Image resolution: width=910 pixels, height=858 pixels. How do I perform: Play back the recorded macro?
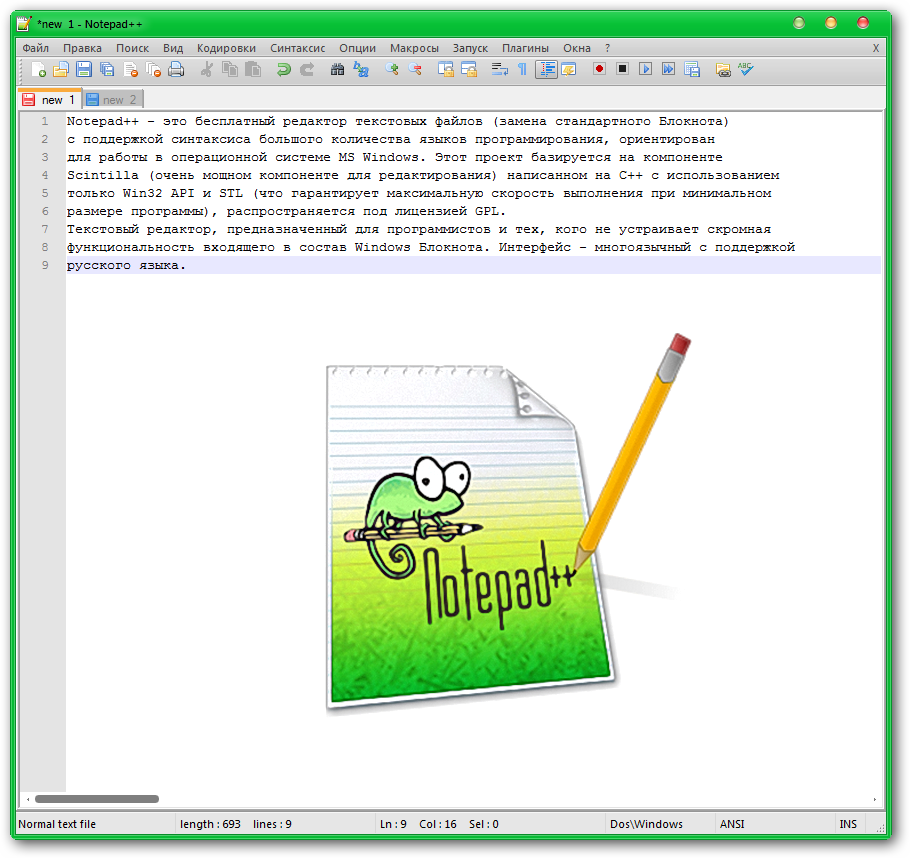[x=645, y=69]
